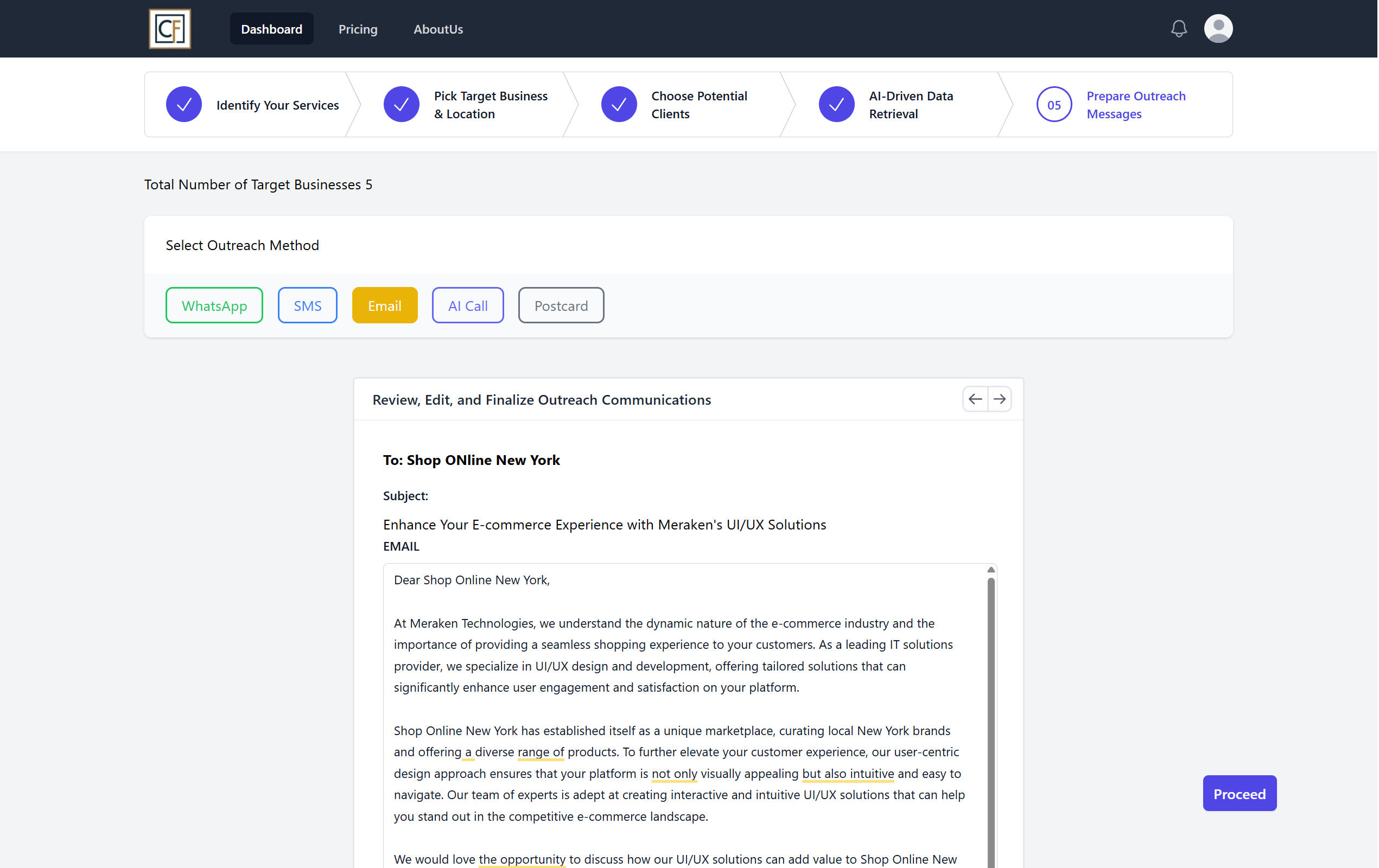Click the underlined phrase 'not only'
This screenshot has height=868, width=1379.
coord(675,774)
